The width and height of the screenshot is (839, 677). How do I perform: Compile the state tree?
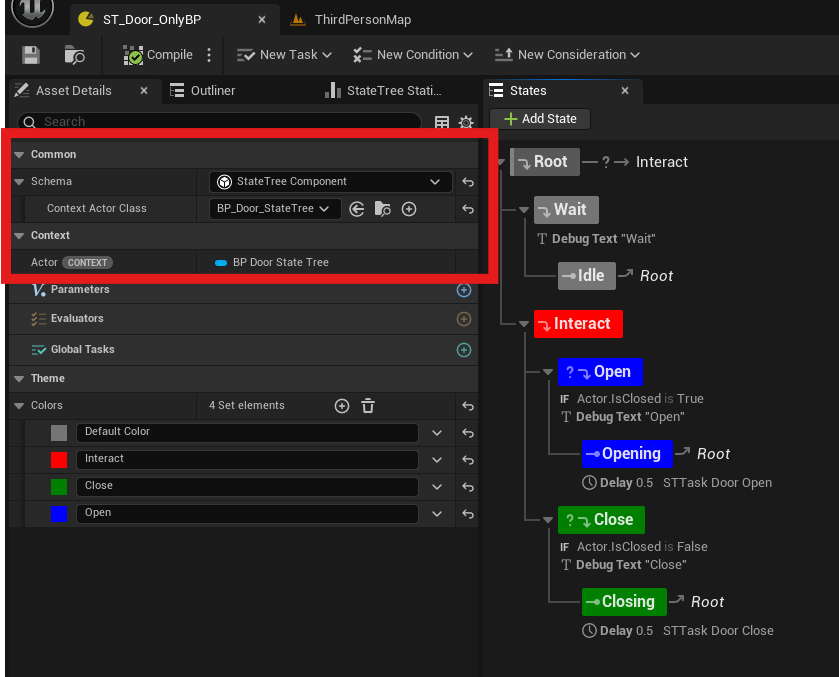155,55
